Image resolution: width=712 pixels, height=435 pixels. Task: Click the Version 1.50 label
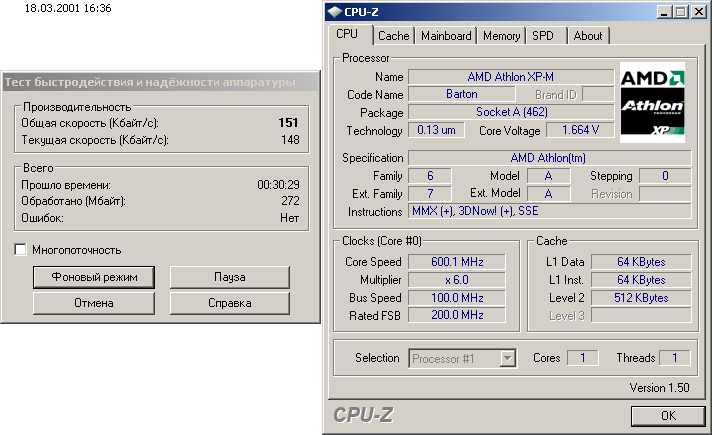point(659,388)
